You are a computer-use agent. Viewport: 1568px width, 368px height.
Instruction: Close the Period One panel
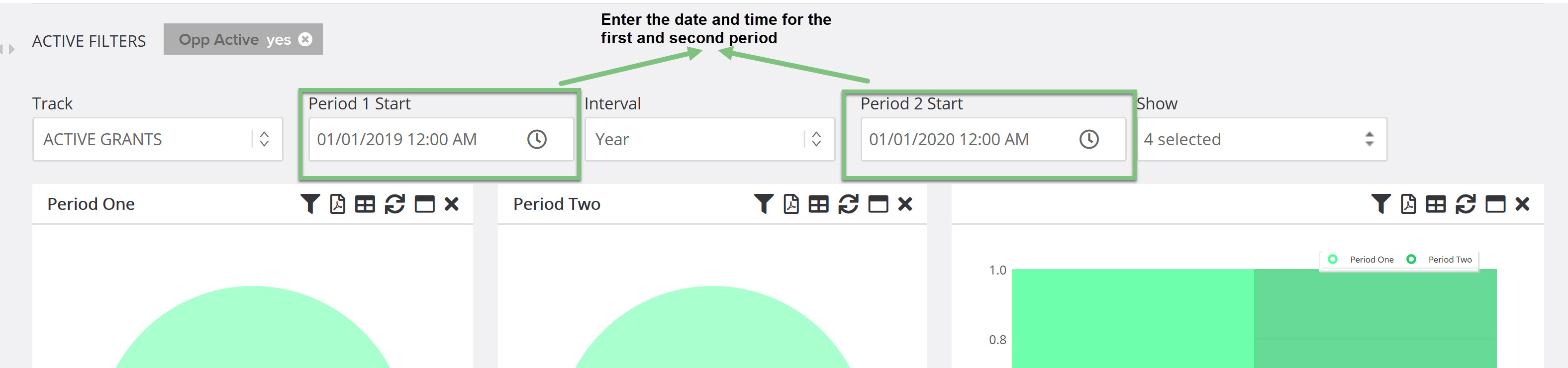[452, 204]
